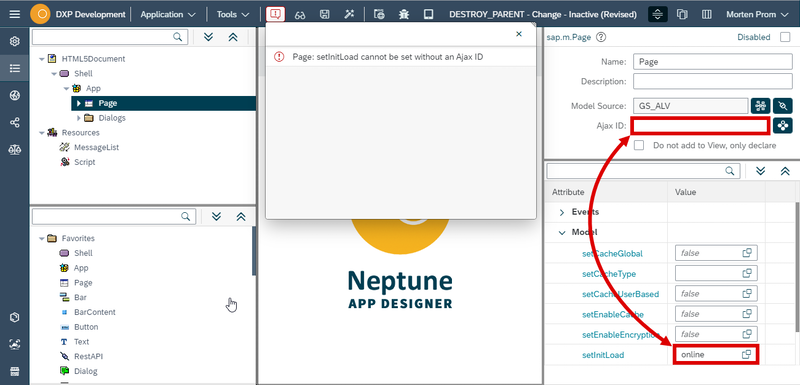Click the help icon next to sap.m.Page
The height and width of the screenshot is (385, 800).
pyautogui.click(x=601, y=37)
